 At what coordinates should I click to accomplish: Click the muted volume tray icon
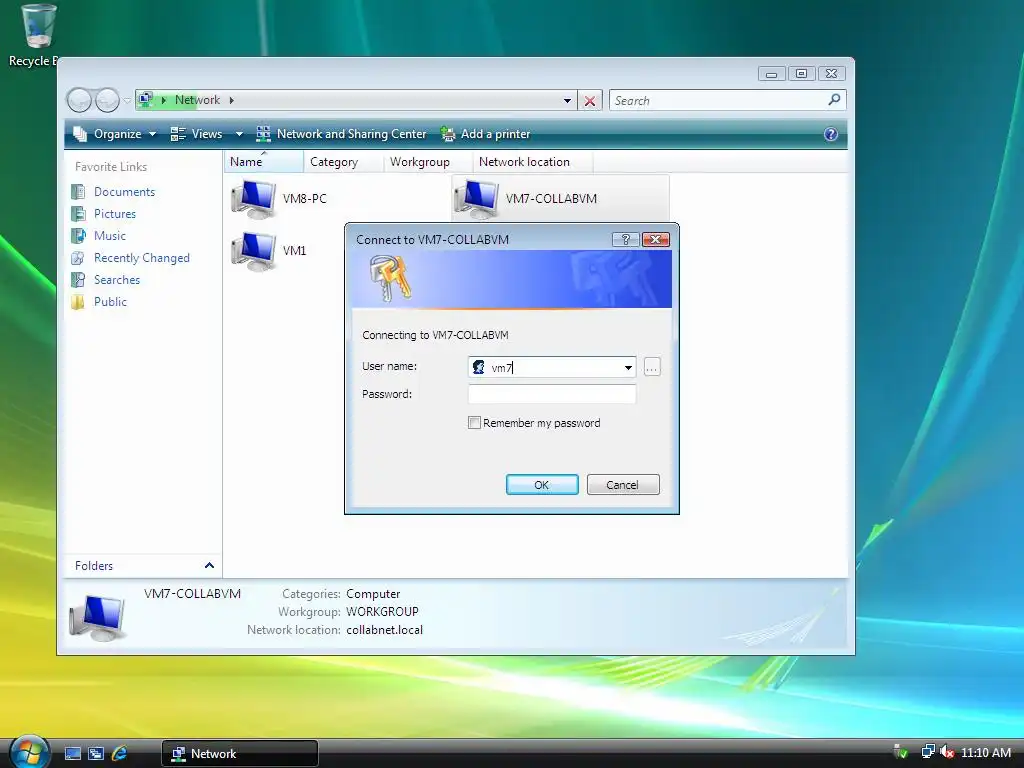pyautogui.click(x=947, y=752)
